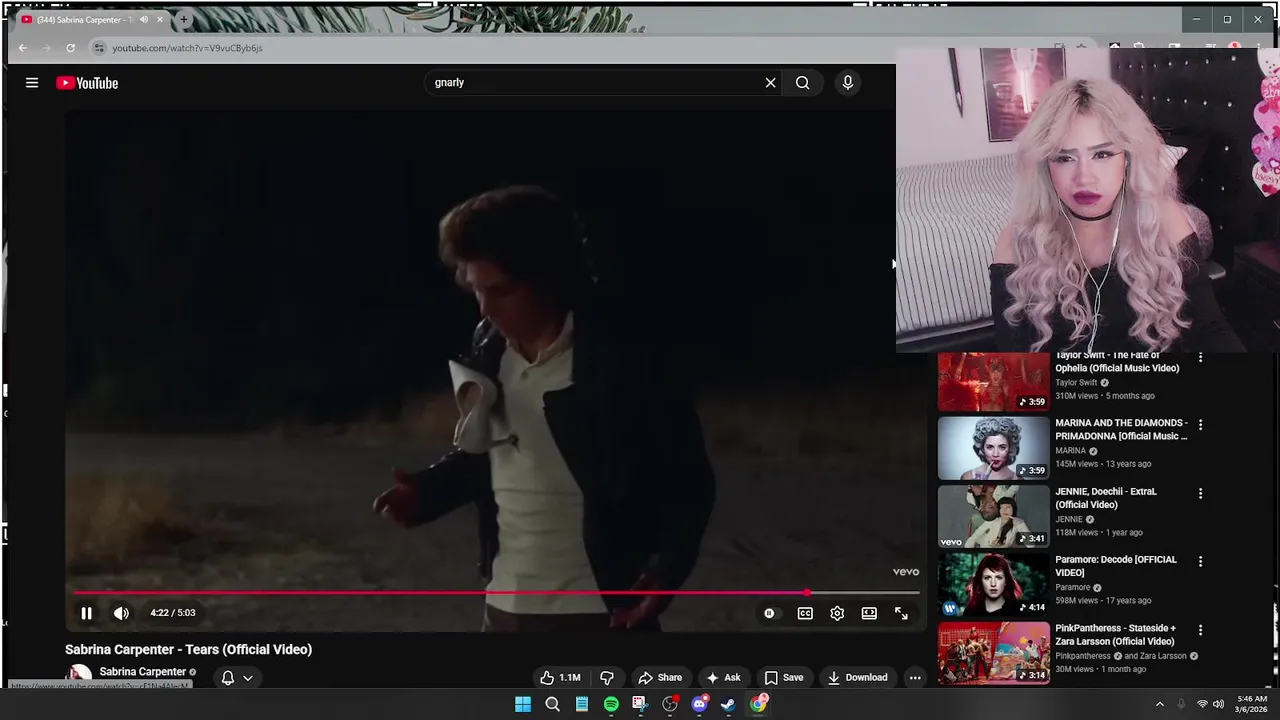
Task: Open a new browser tab
Action: click(x=183, y=19)
